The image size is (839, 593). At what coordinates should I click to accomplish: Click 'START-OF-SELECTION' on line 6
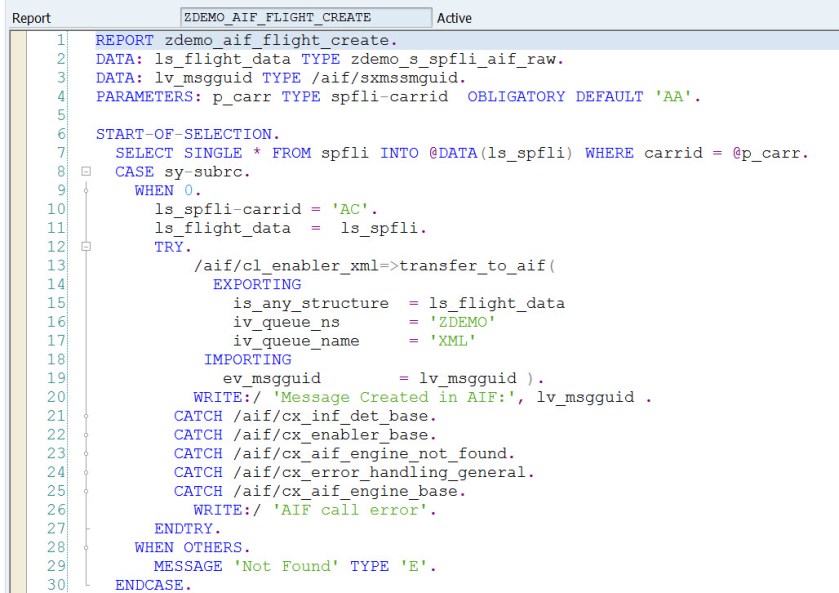click(184, 134)
